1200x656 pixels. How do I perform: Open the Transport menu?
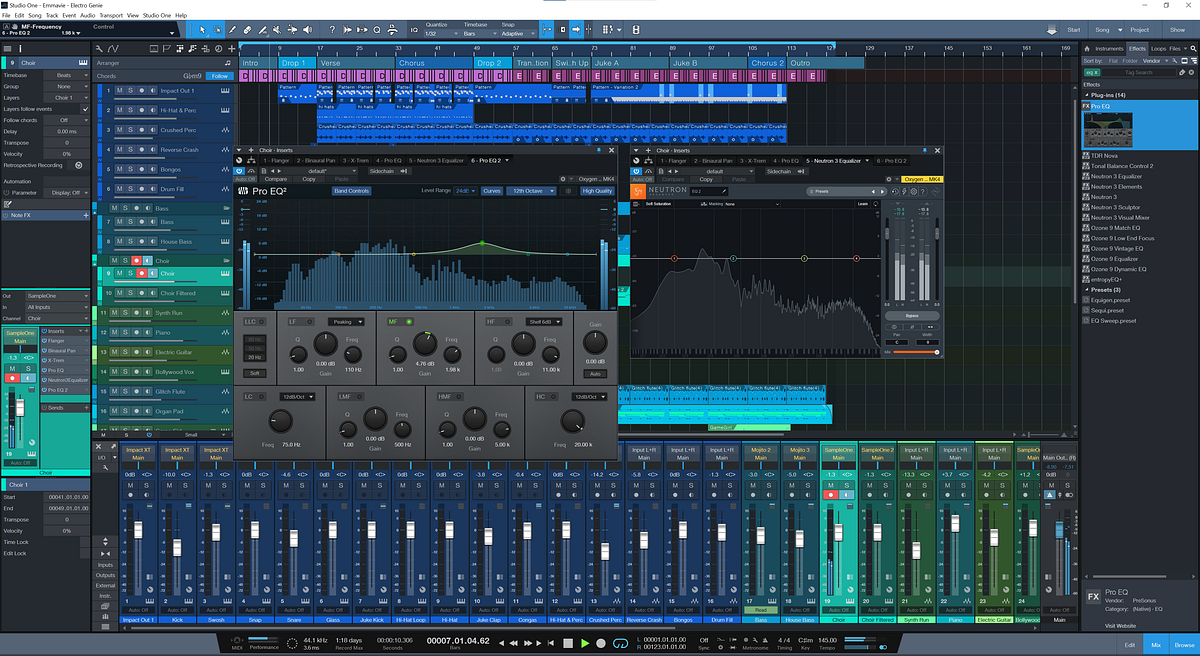[111, 16]
